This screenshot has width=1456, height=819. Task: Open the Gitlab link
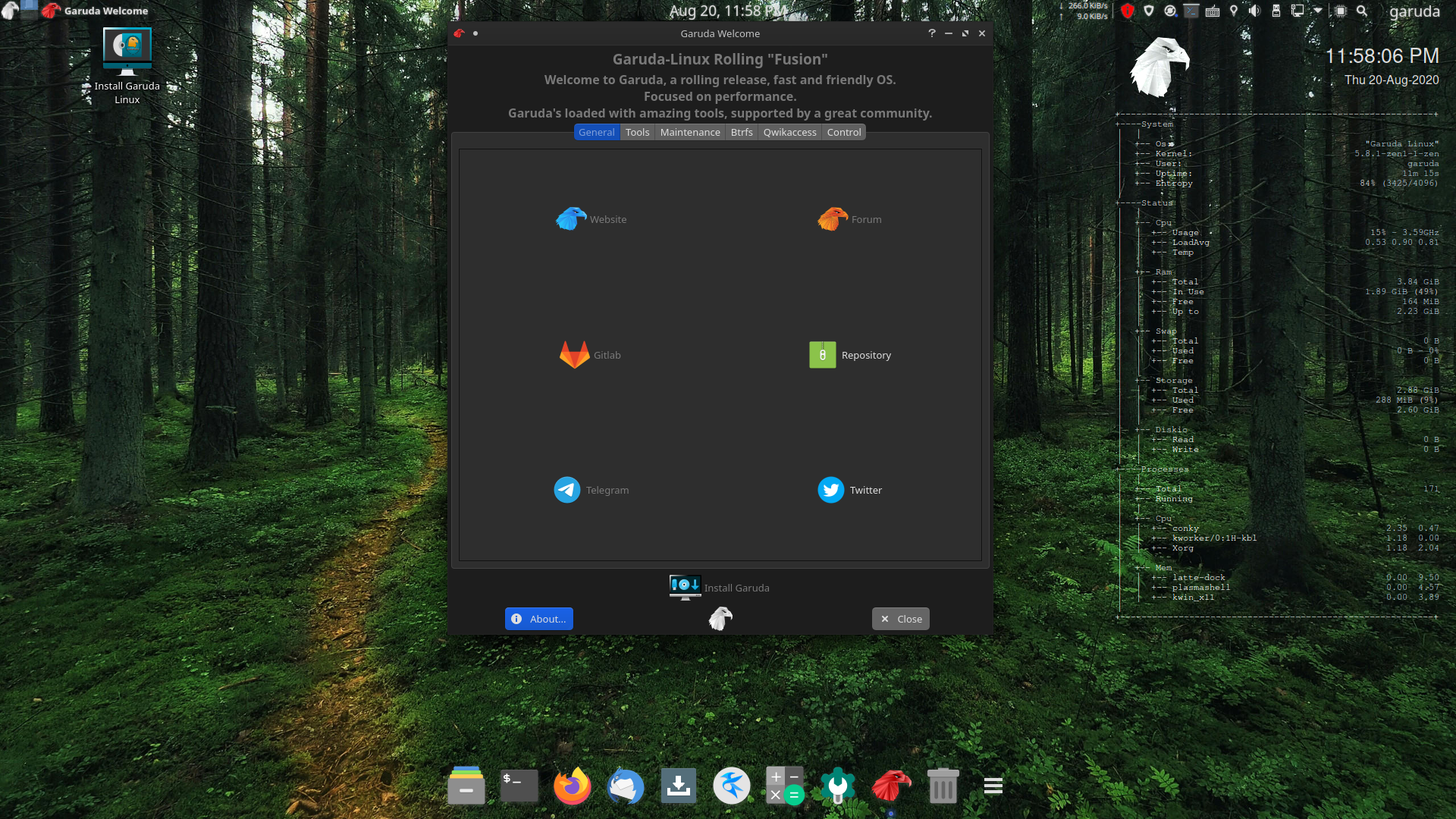590,355
